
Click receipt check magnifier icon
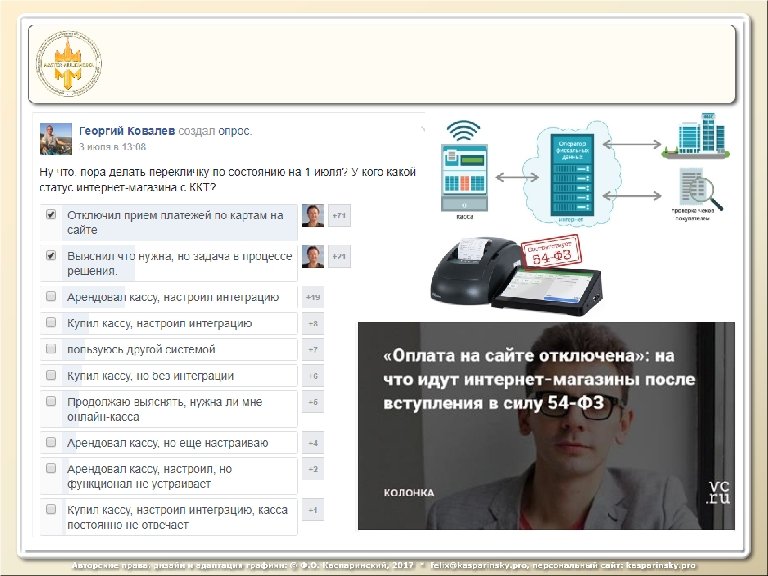[699, 189]
